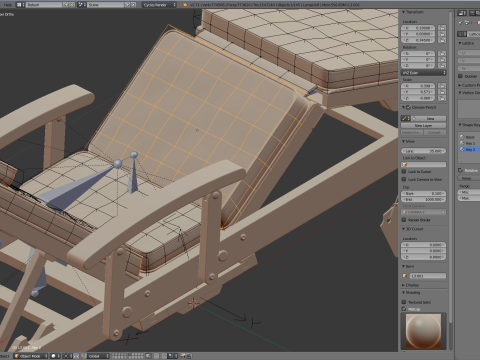Click the screen layout icon in top bar
This screenshot has height=360, width=480.
click(x=20, y=5)
